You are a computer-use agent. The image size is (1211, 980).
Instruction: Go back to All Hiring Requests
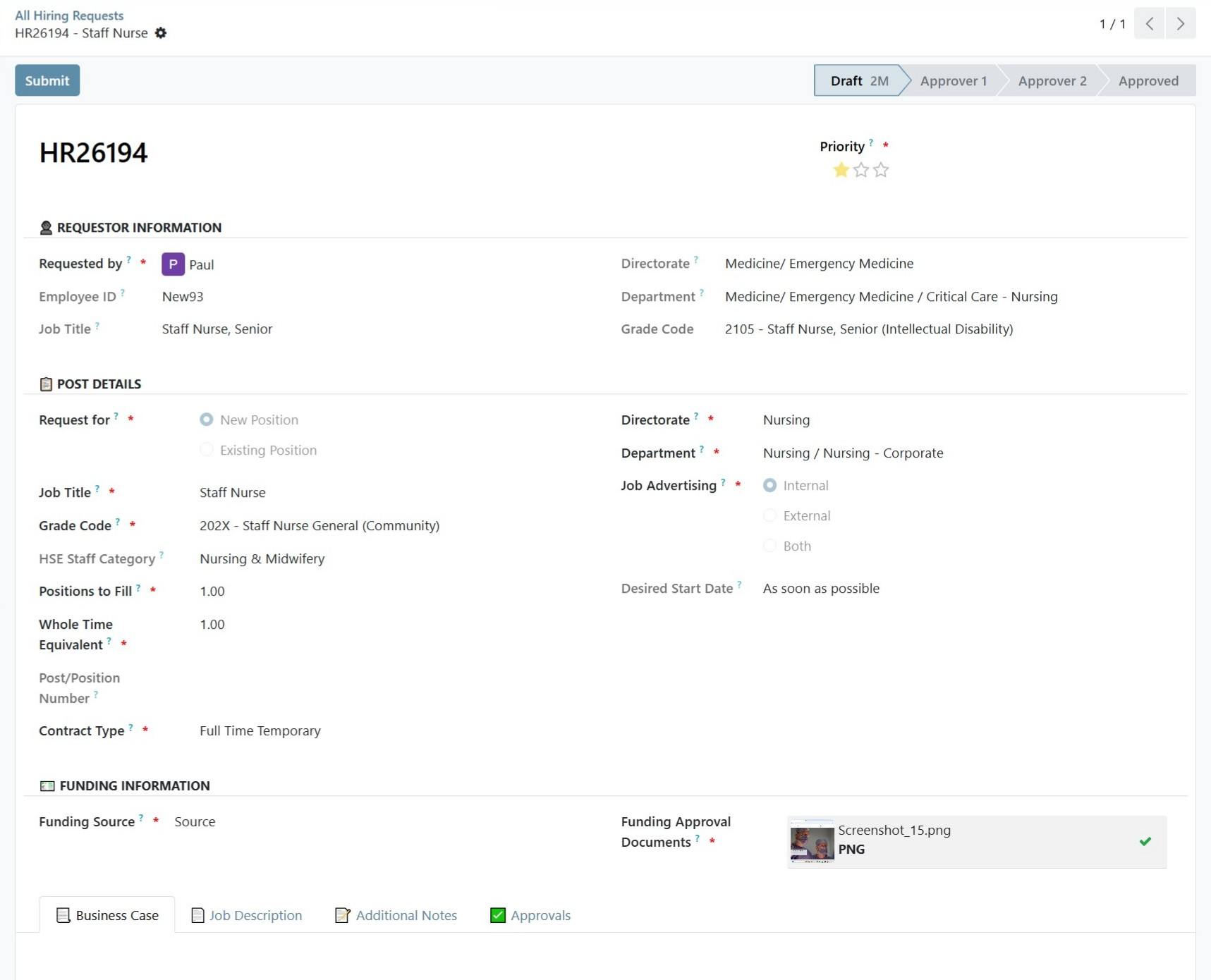coord(69,16)
